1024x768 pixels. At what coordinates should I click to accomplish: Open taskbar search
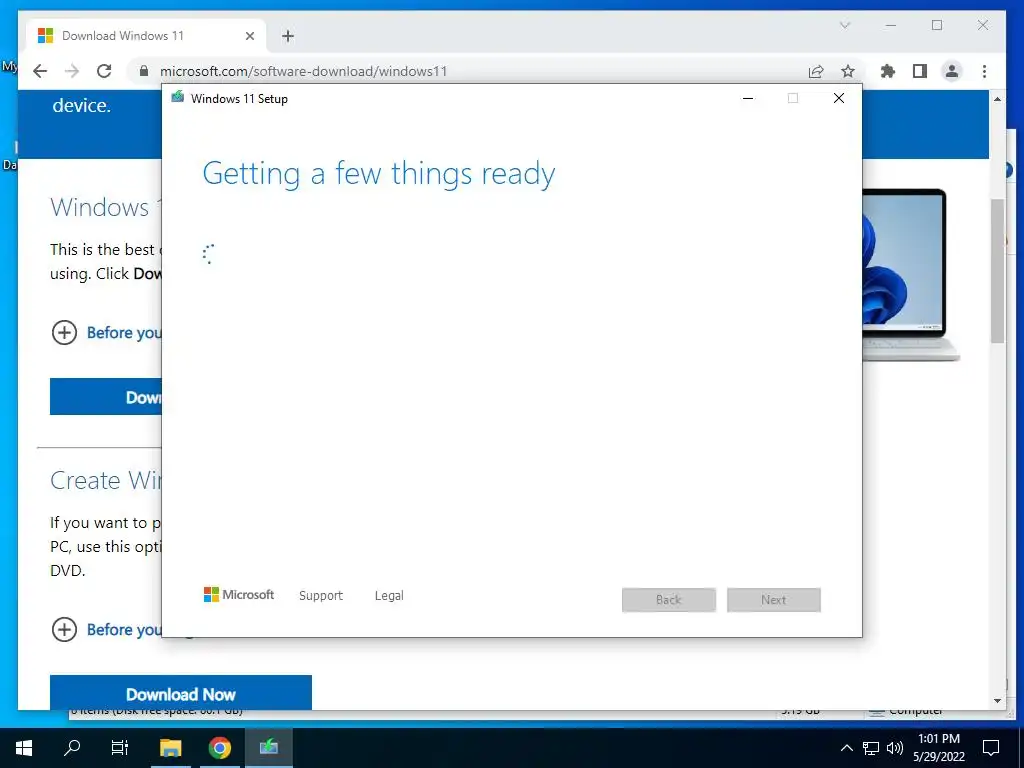[72, 748]
